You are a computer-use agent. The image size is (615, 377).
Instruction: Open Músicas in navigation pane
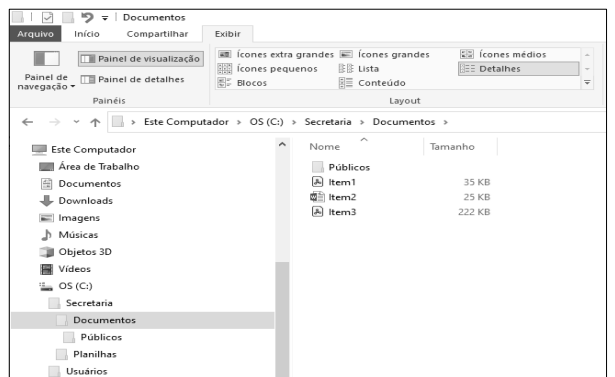coord(69,235)
